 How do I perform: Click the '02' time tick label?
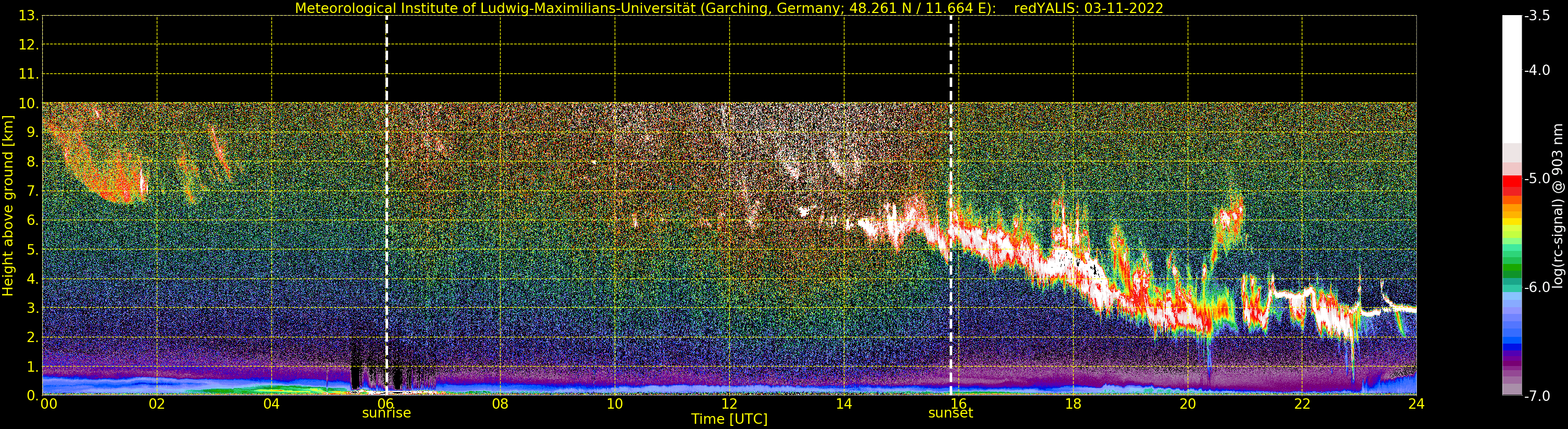click(157, 403)
